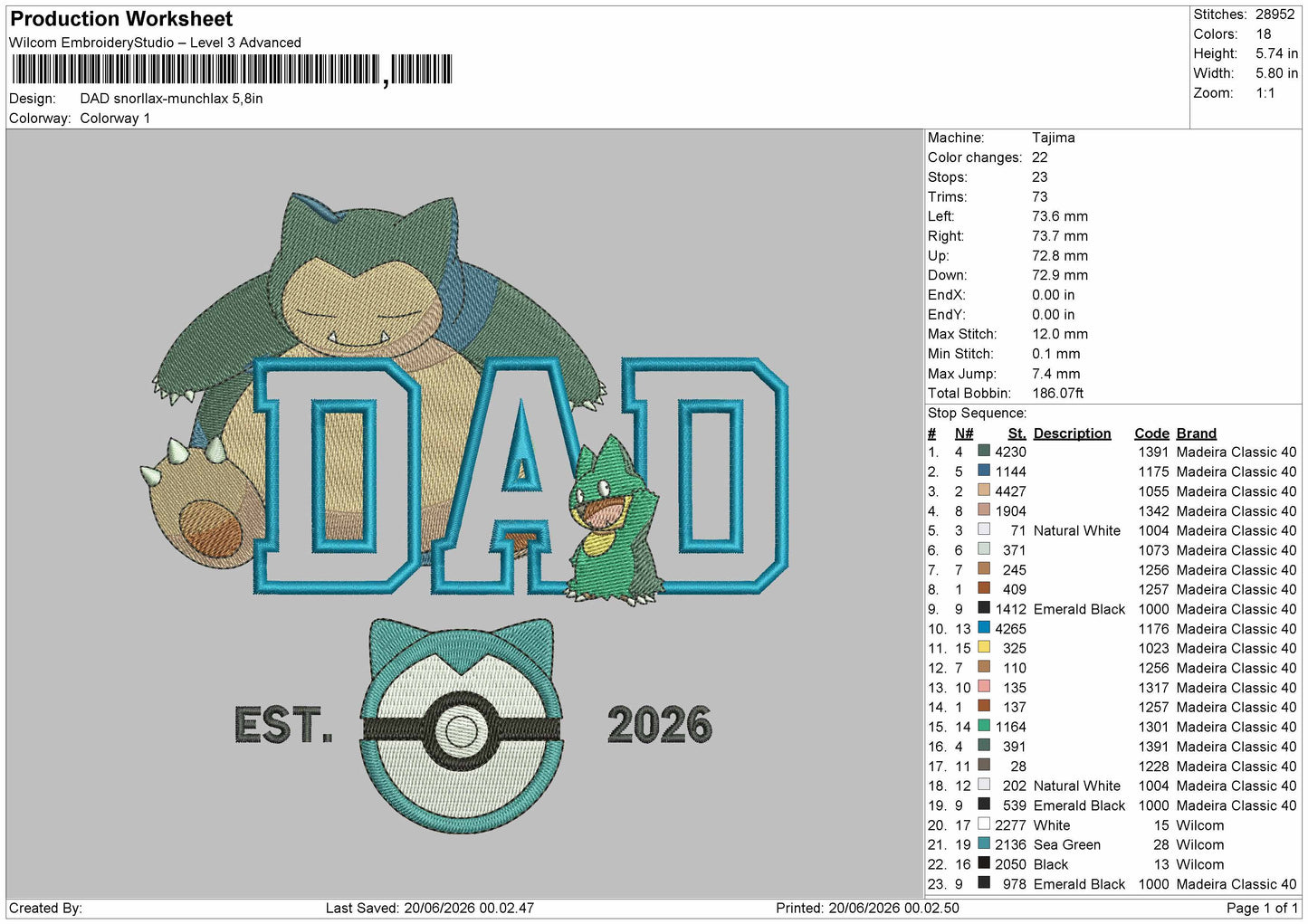Click the Sea Green color swatch in row 21

coord(984,843)
